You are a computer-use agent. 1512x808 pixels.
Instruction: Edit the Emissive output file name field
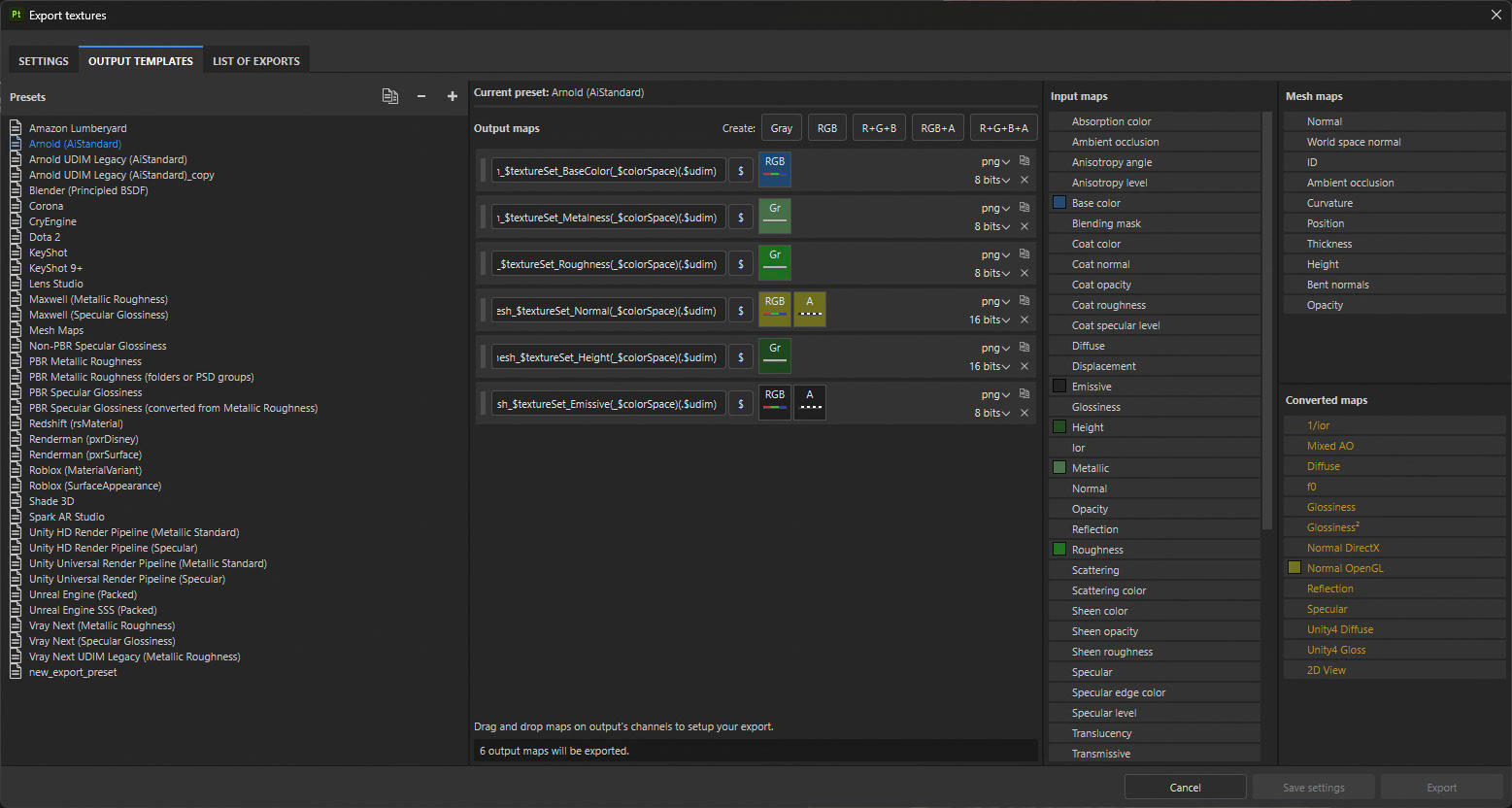[x=609, y=404]
